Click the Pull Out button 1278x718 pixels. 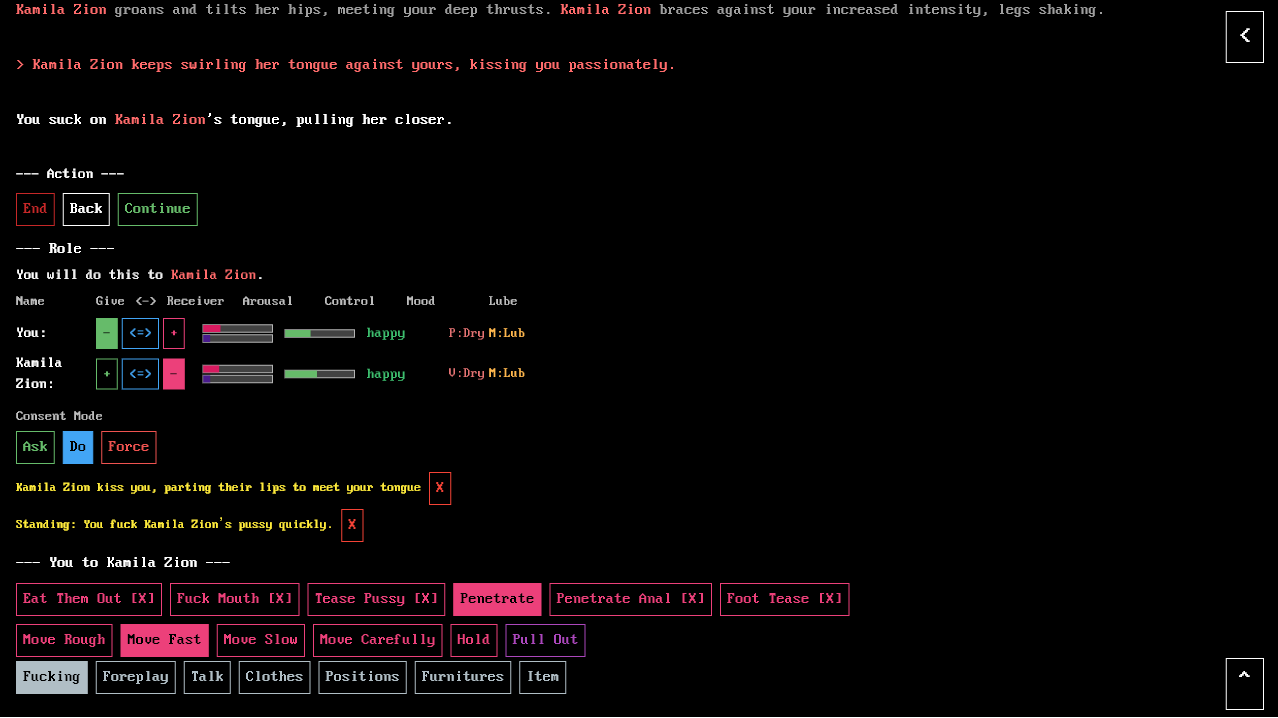pyautogui.click(x=546, y=640)
